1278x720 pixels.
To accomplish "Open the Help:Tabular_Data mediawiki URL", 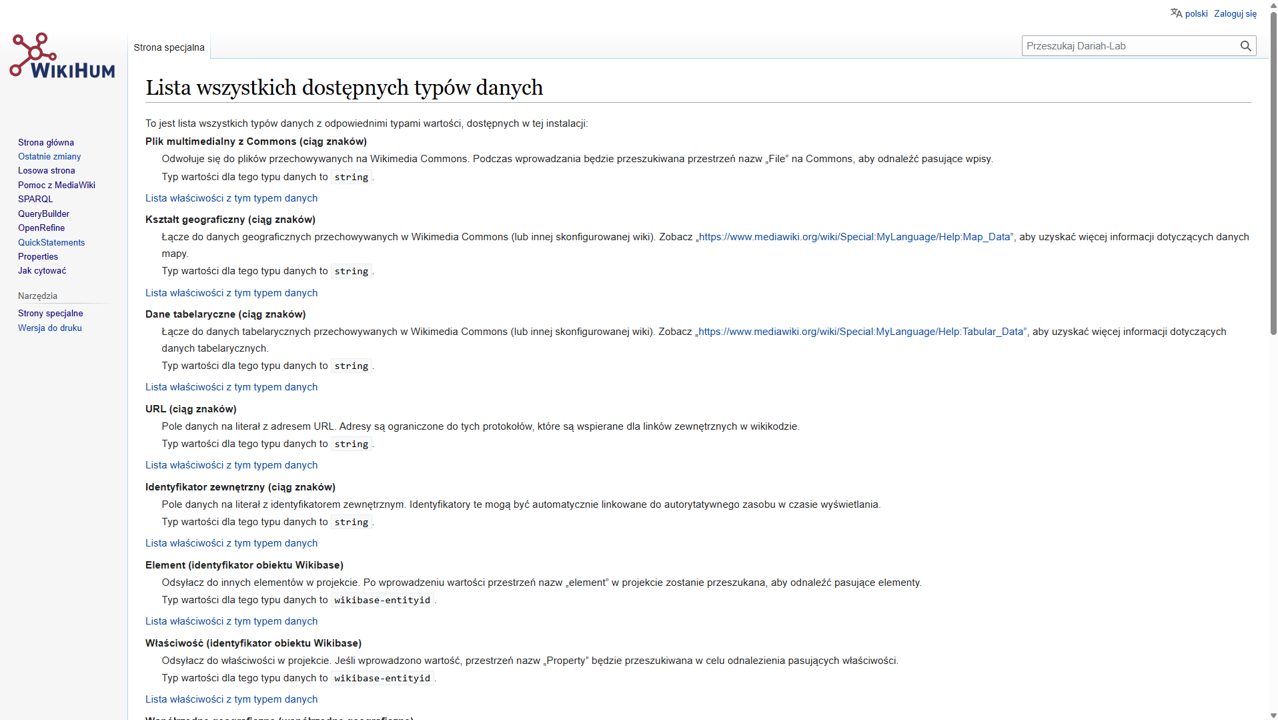I will (x=861, y=332).
